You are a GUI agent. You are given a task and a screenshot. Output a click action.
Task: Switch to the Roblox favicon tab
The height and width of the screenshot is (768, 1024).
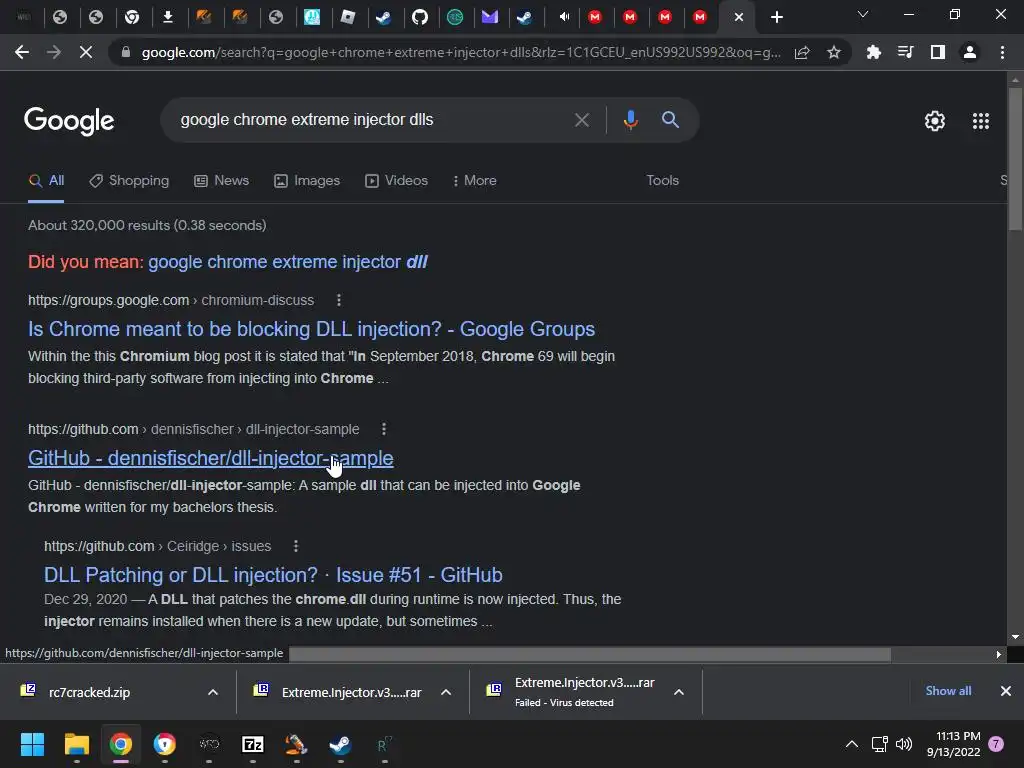click(348, 17)
